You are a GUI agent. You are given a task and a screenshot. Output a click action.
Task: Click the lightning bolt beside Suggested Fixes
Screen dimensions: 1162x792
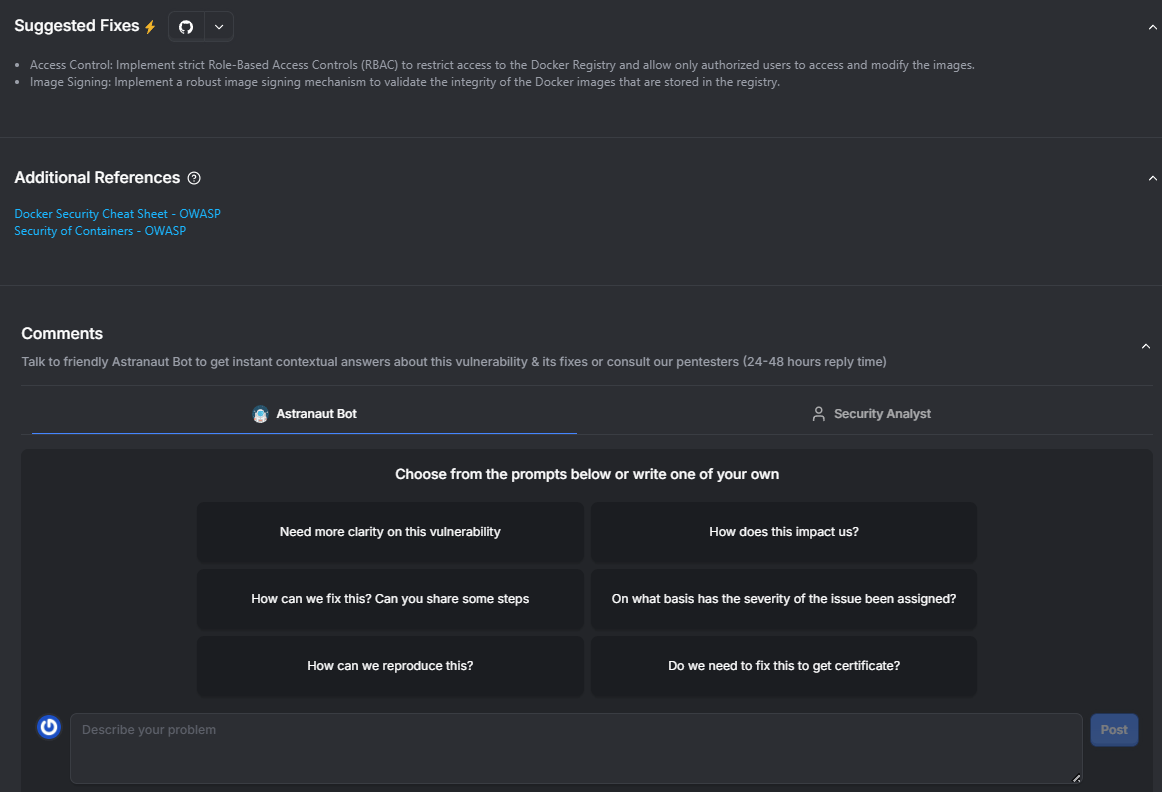(150, 27)
